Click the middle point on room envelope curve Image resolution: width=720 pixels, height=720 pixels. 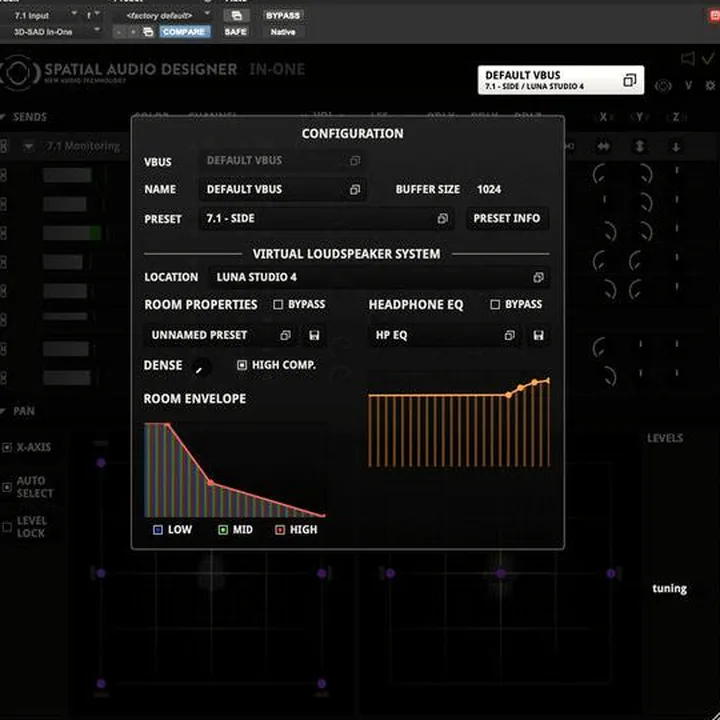pyautogui.click(x=210, y=483)
